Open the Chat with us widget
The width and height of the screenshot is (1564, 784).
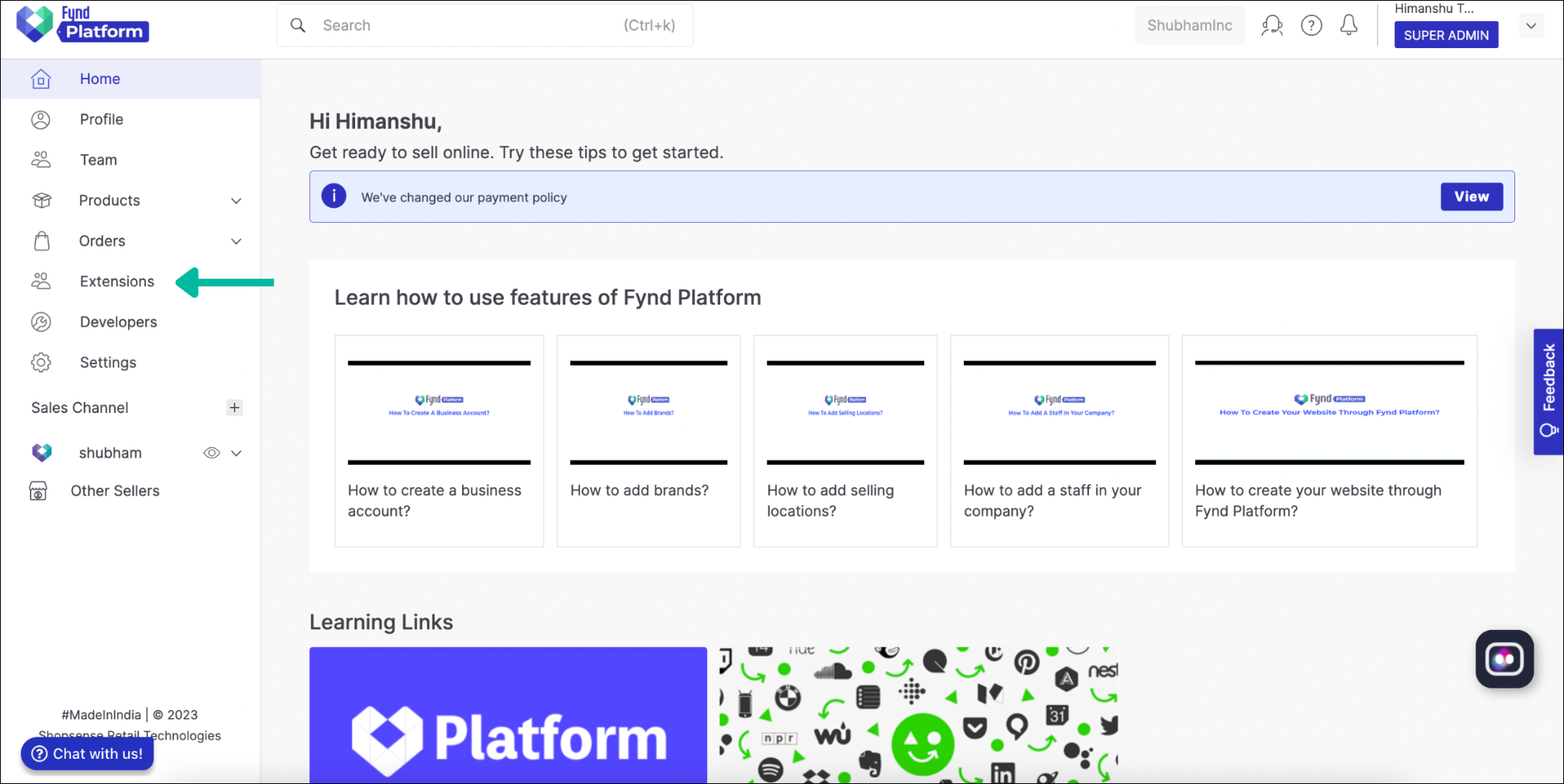(x=86, y=753)
